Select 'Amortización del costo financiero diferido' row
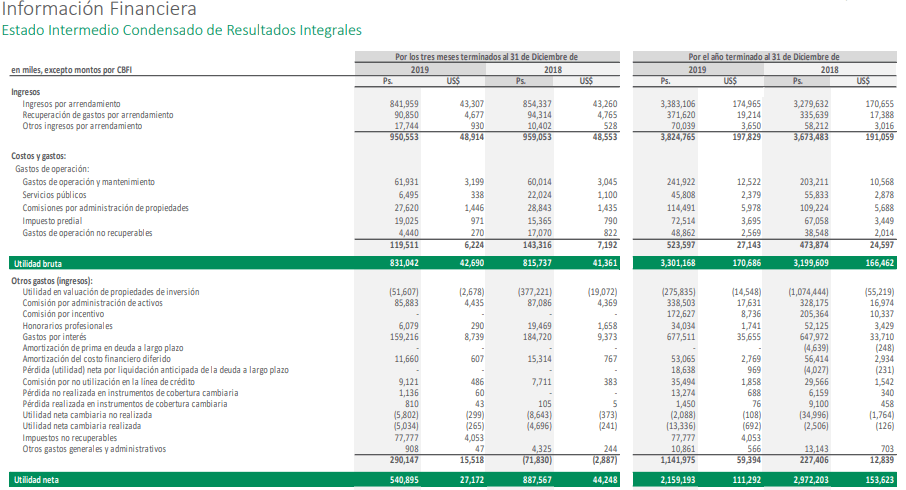This screenshot has height=490, width=906. point(96,359)
